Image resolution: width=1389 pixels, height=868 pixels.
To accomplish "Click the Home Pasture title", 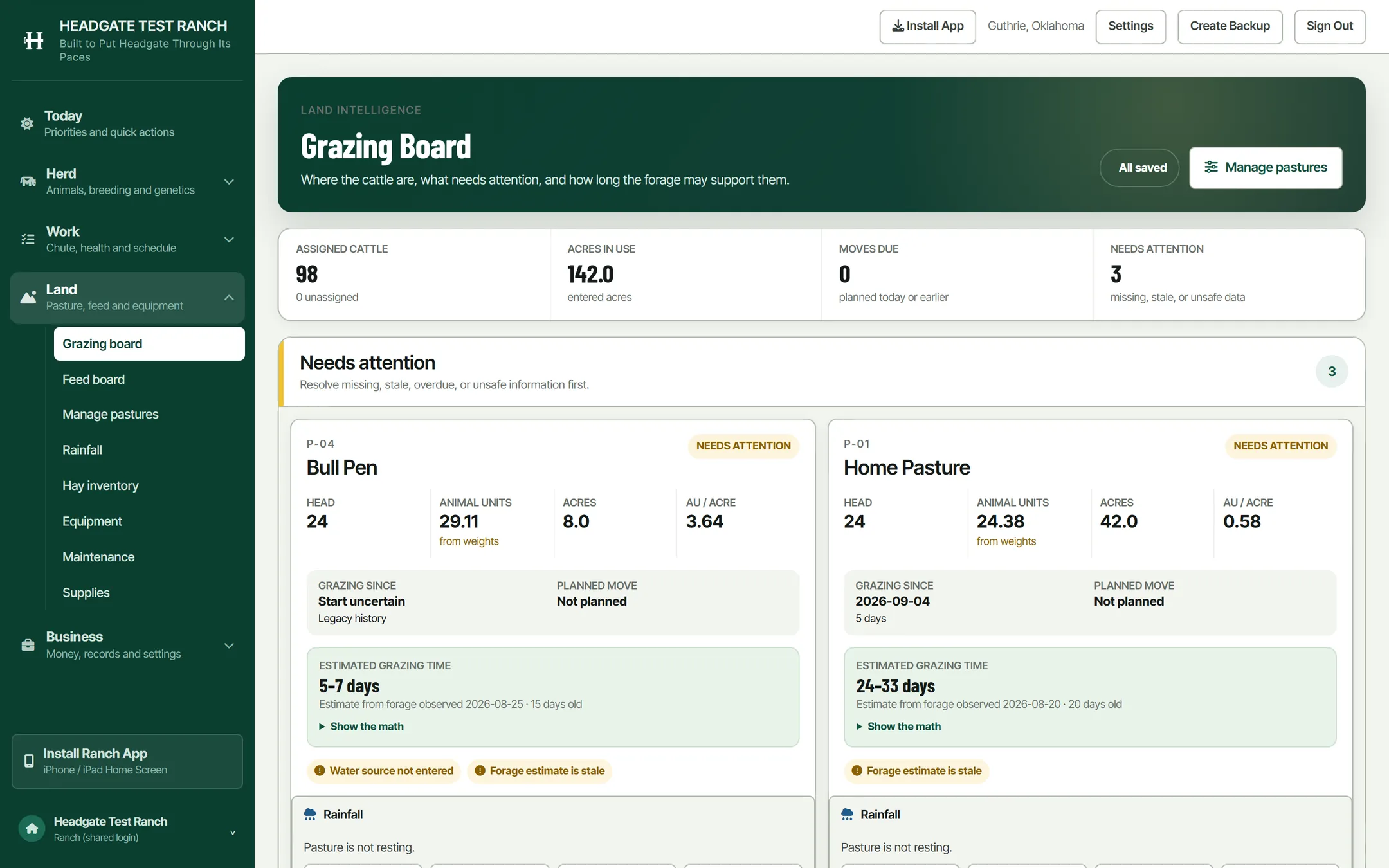I will (907, 467).
